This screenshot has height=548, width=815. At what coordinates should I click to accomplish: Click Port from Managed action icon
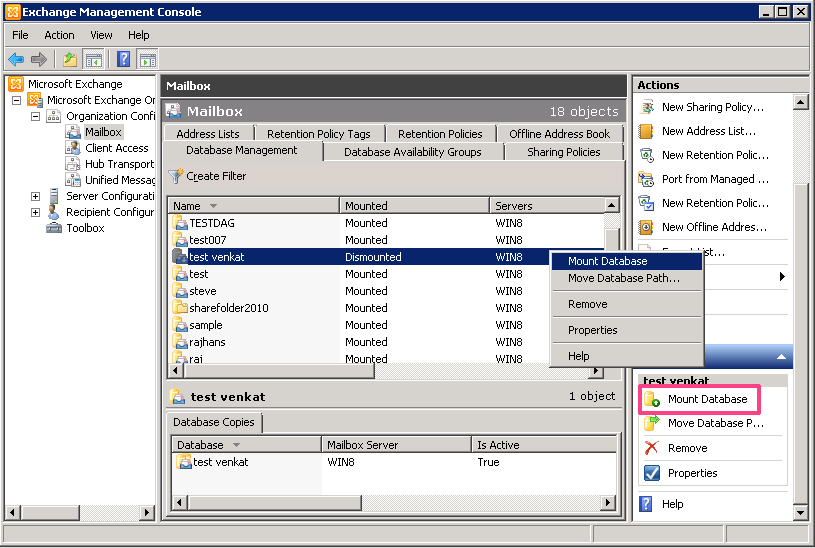click(646, 179)
